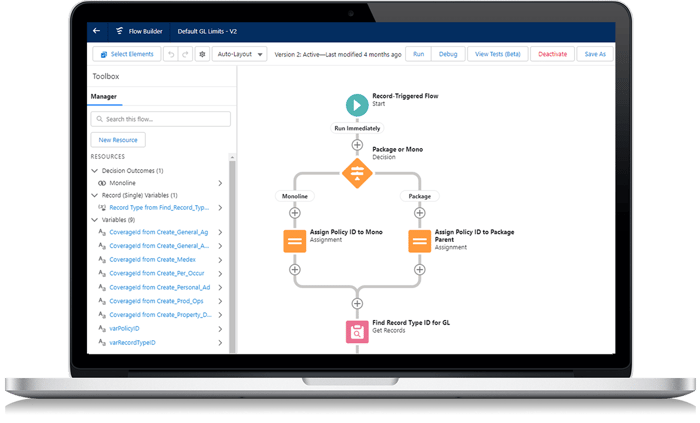700x423 pixels.
Task: Click variable type icon beside varPolicyID
Action: click(102, 329)
